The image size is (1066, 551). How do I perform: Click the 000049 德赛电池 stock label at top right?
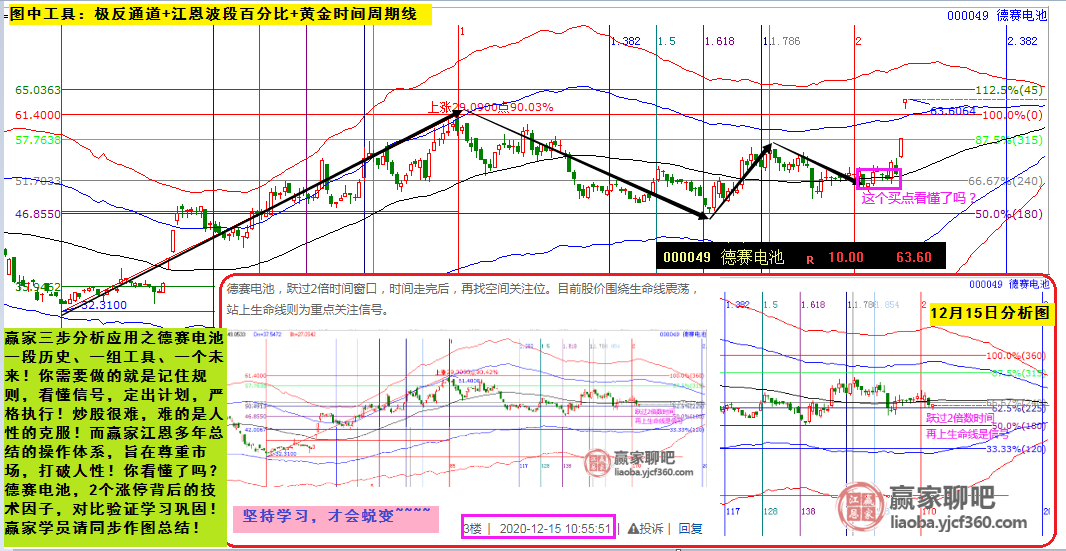pos(997,14)
